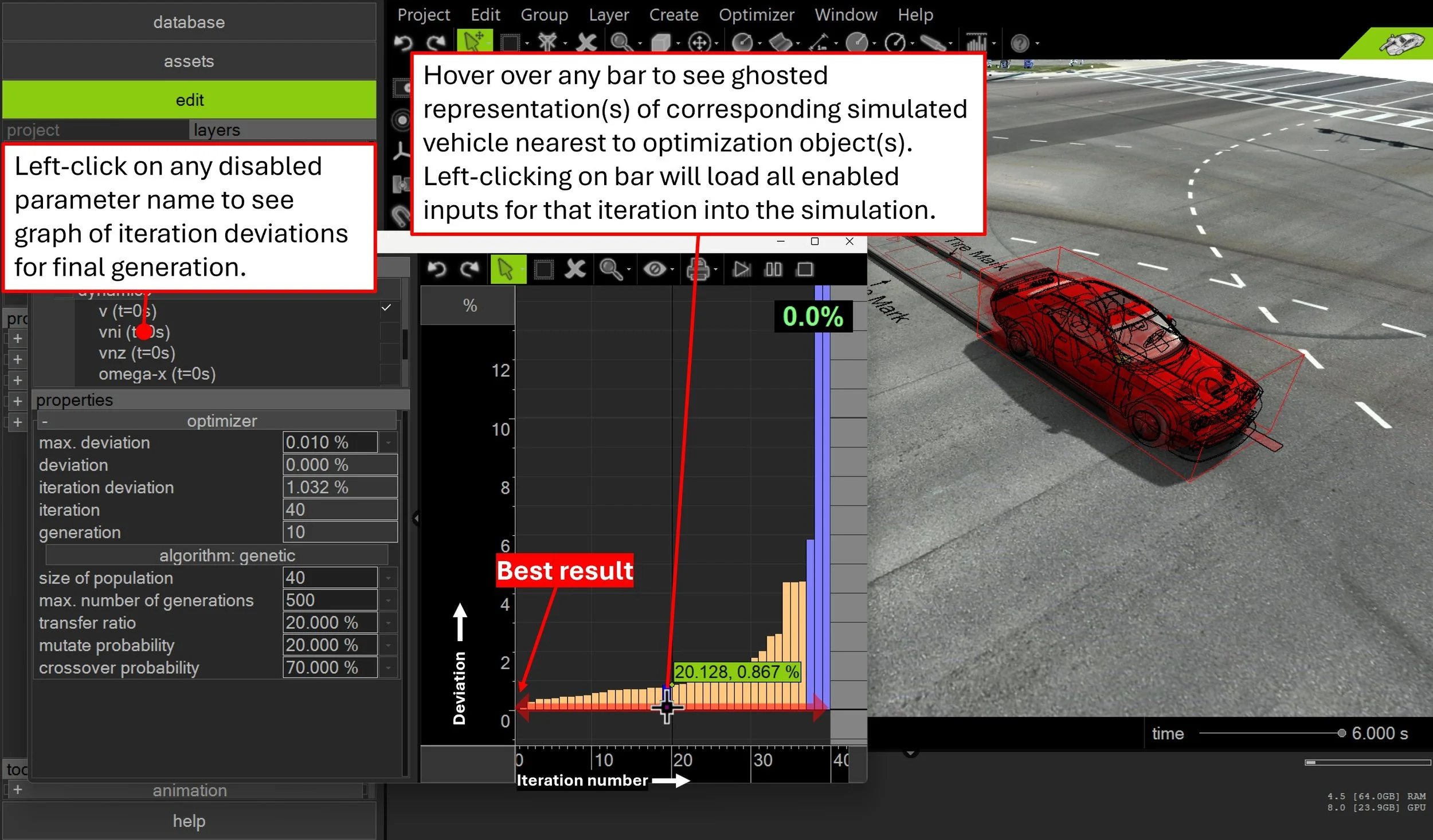Enable the vni (t=0s) parameter checkbox
Screen dimensions: 1433x840
pyautogui.click(x=389, y=332)
